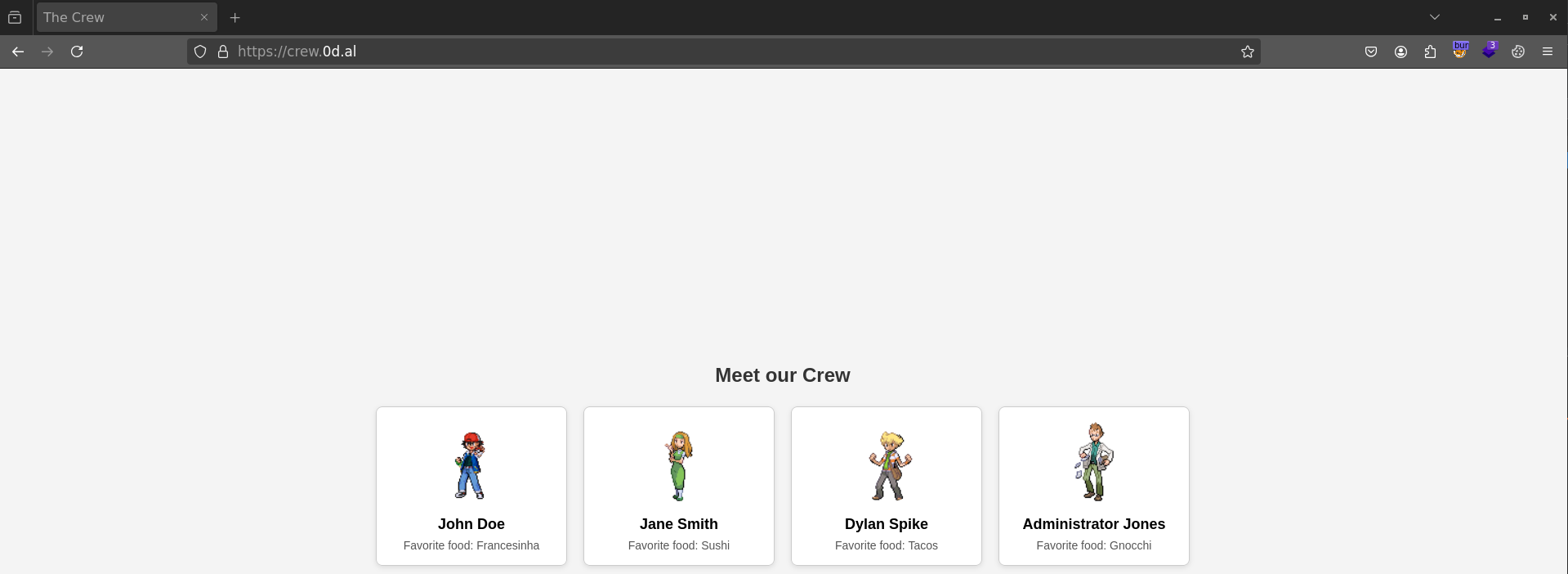Open the tracking protection shield icon
This screenshot has height=574, width=1568.
click(200, 52)
